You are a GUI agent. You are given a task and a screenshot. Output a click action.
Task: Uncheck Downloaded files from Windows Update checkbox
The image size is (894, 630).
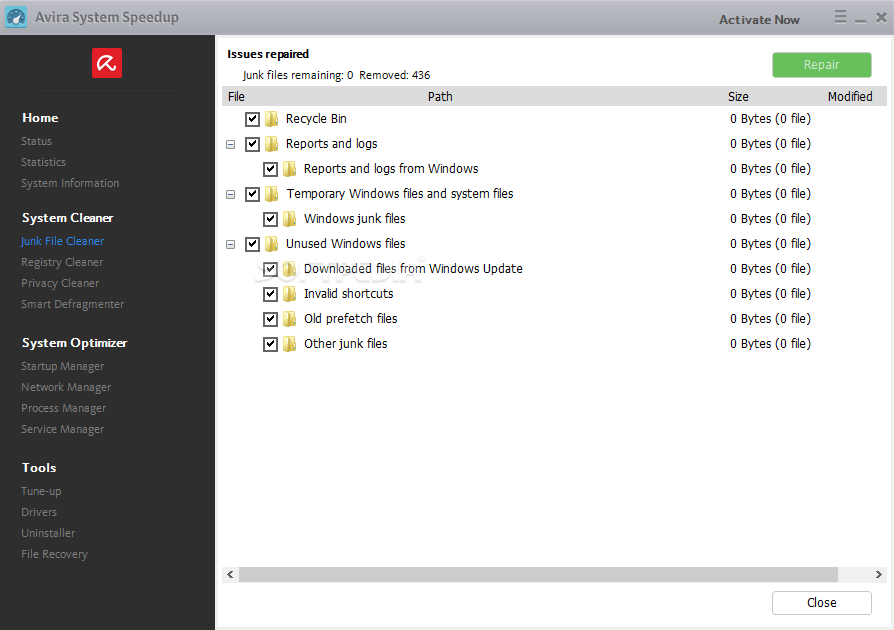270,269
